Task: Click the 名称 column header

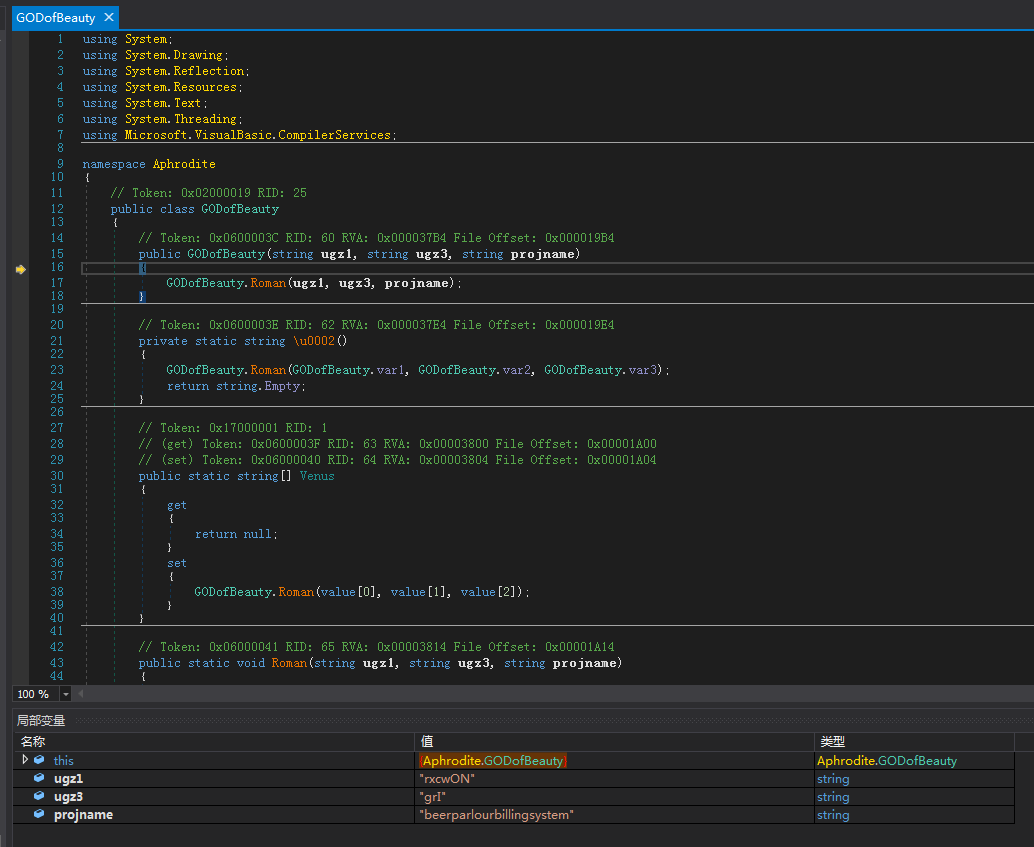Action: pos(33,742)
